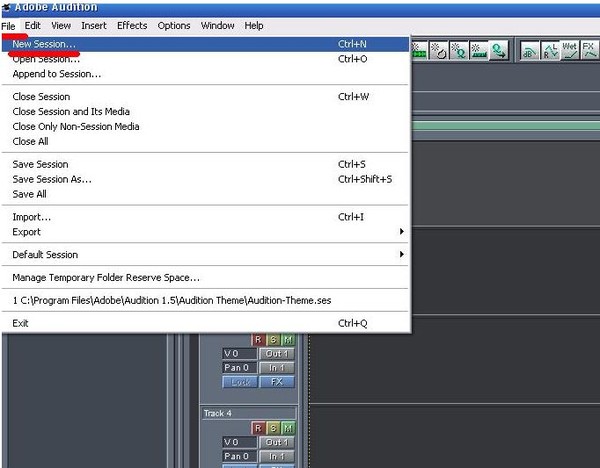Mute the track above Track 4

(288, 339)
